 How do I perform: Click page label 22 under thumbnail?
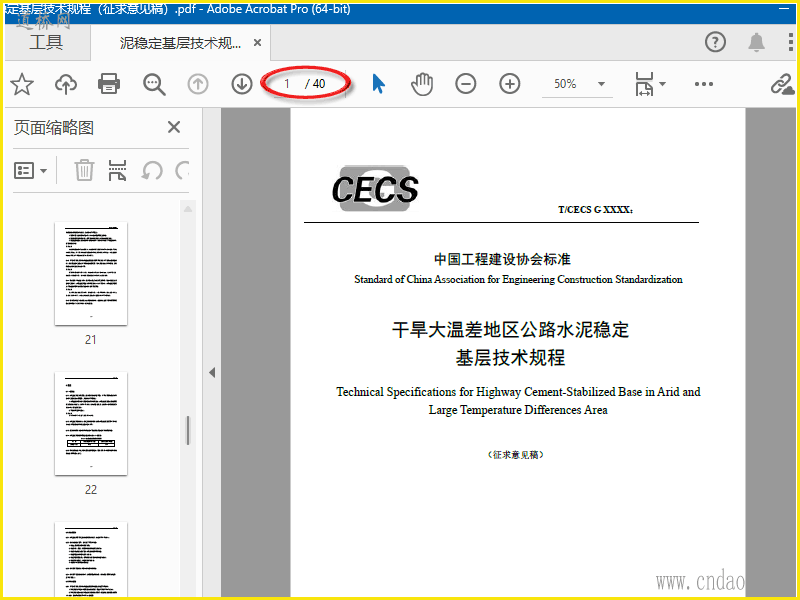[91, 490]
